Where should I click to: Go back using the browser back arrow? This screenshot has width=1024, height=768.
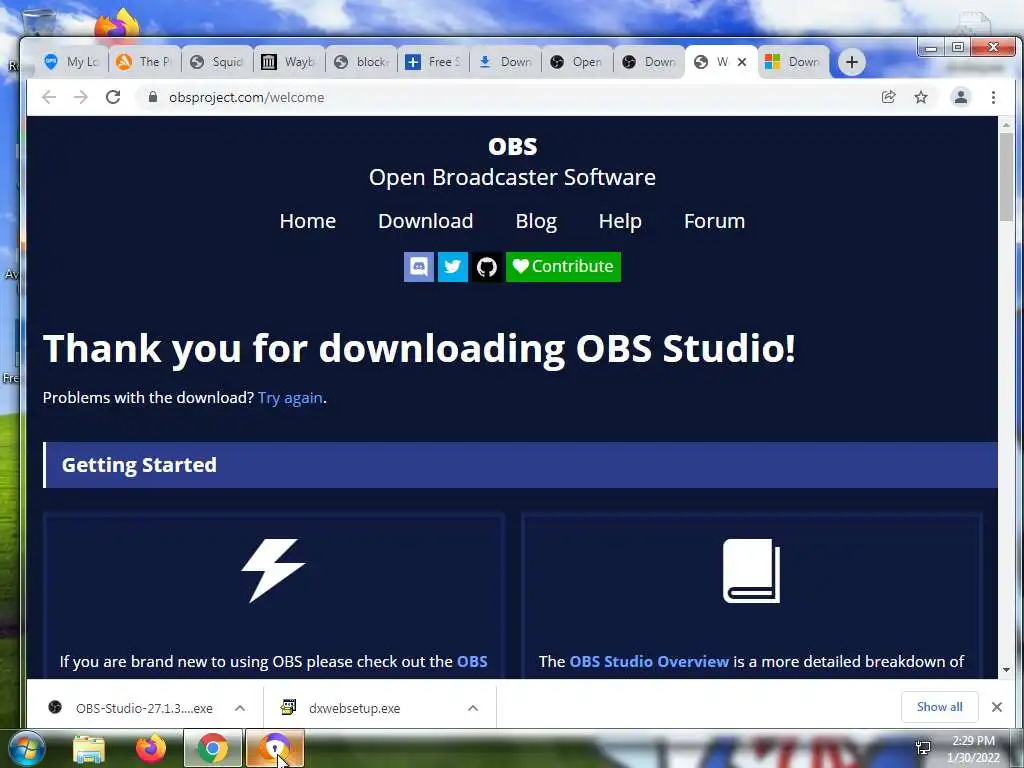click(x=49, y=97)
